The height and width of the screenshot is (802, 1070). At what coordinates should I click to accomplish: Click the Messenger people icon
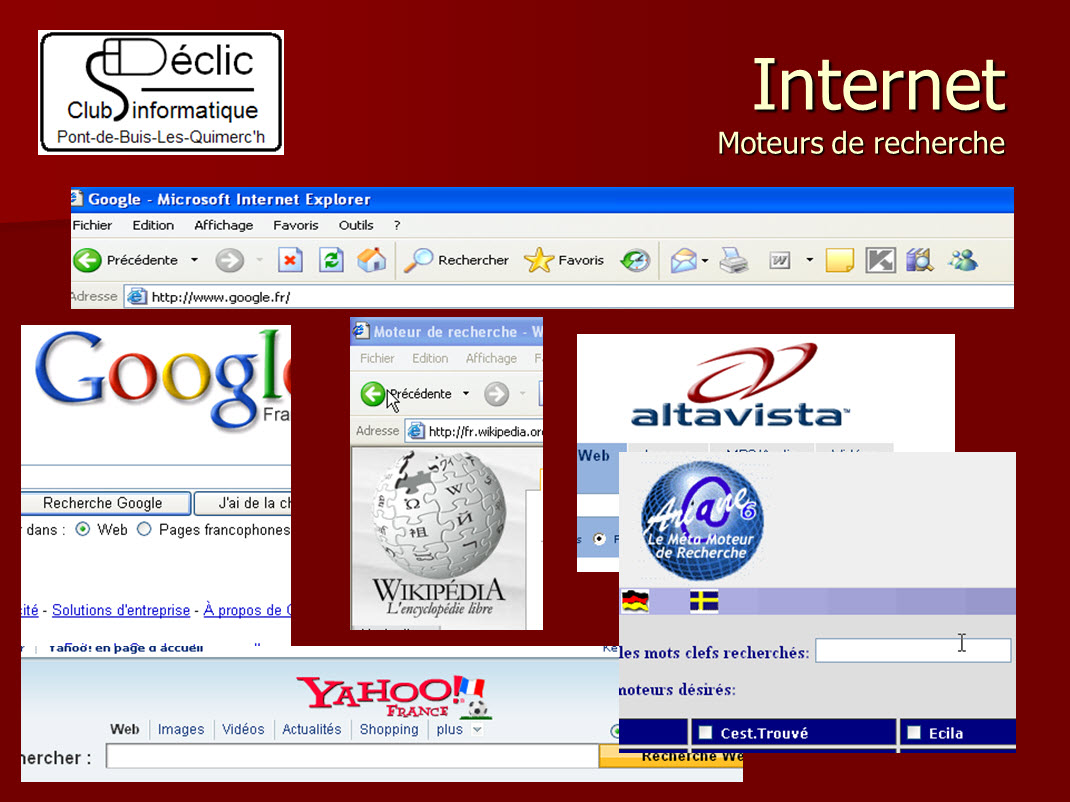coord(963,260)
